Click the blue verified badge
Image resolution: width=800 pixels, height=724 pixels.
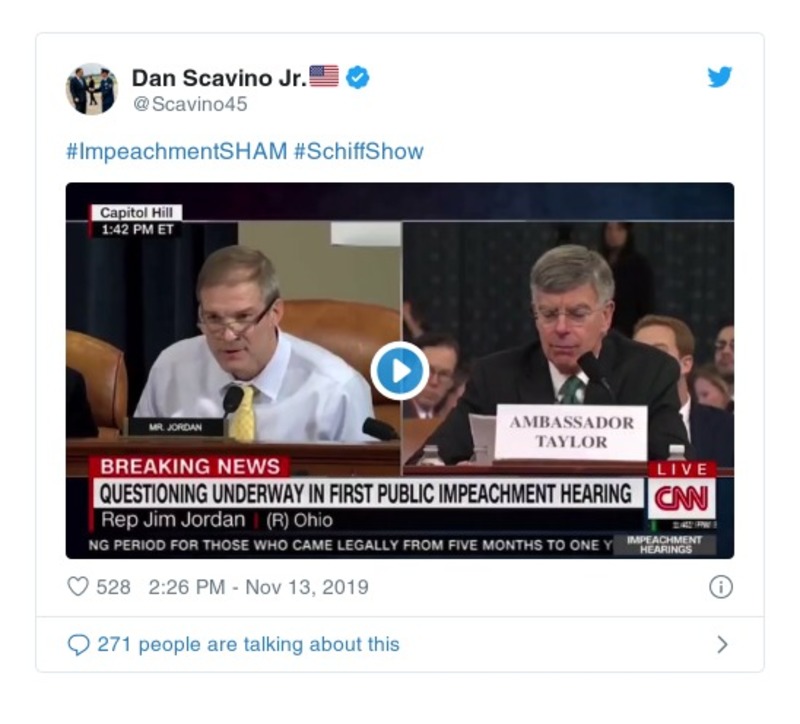point(358,77)
